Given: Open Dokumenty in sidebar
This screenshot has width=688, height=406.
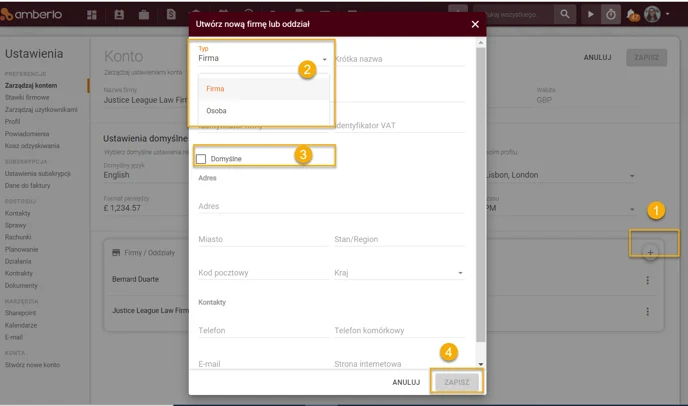Looking at the screenshot, I should [x=21, y=285].
